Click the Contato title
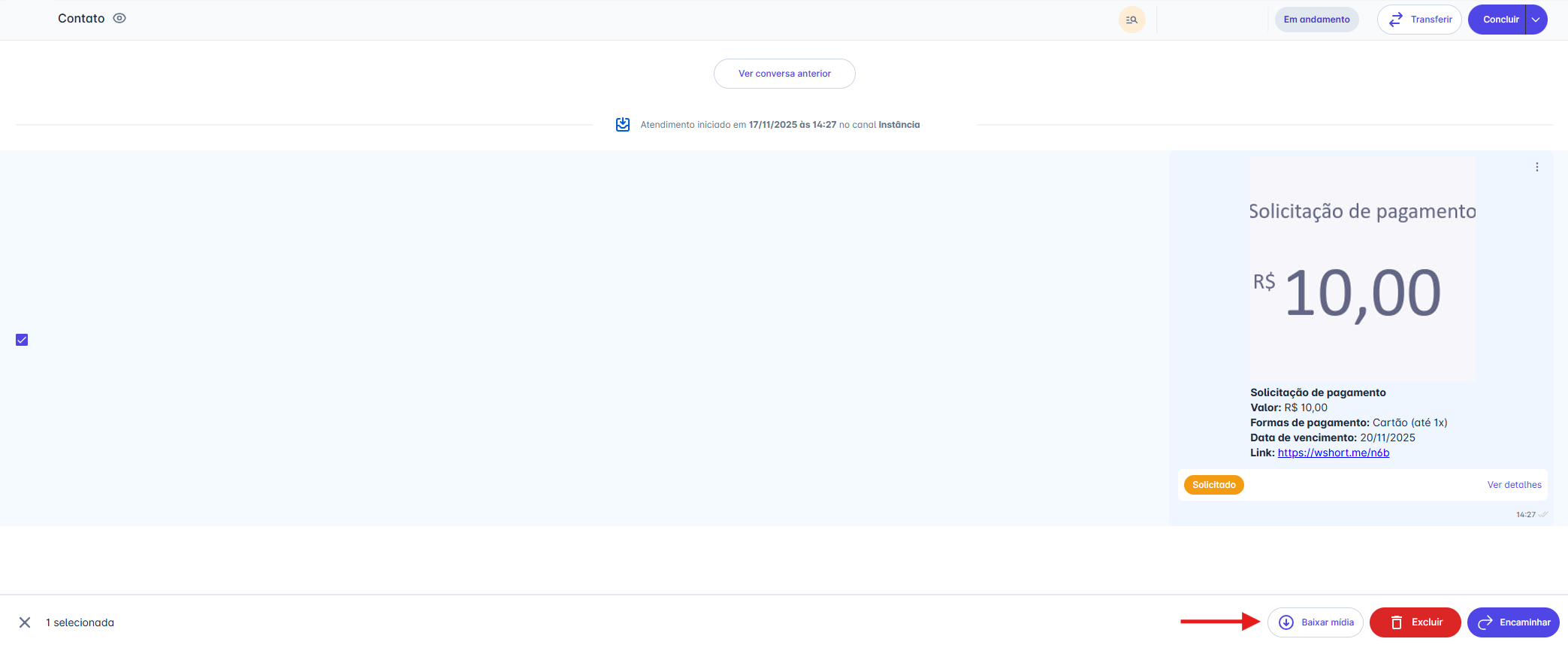The width and height of the screenshot is (1568, 645). coord(81,19)
